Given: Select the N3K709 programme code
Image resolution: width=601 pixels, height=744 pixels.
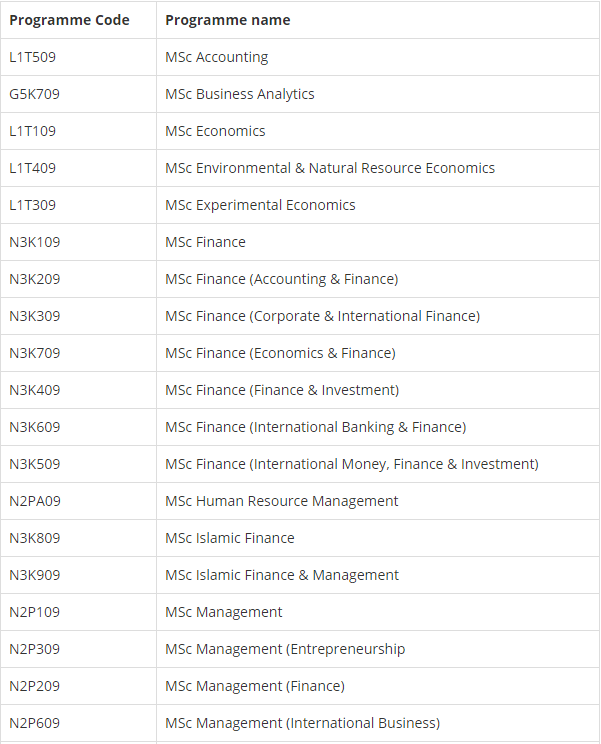Looking at the screenshot, I should (x=35, y=353).
